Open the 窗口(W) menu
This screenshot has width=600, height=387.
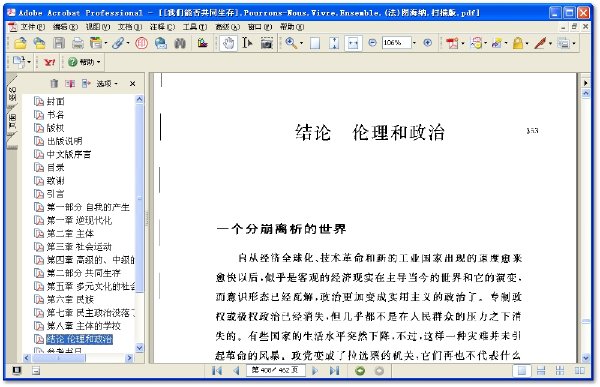point(260,27)
